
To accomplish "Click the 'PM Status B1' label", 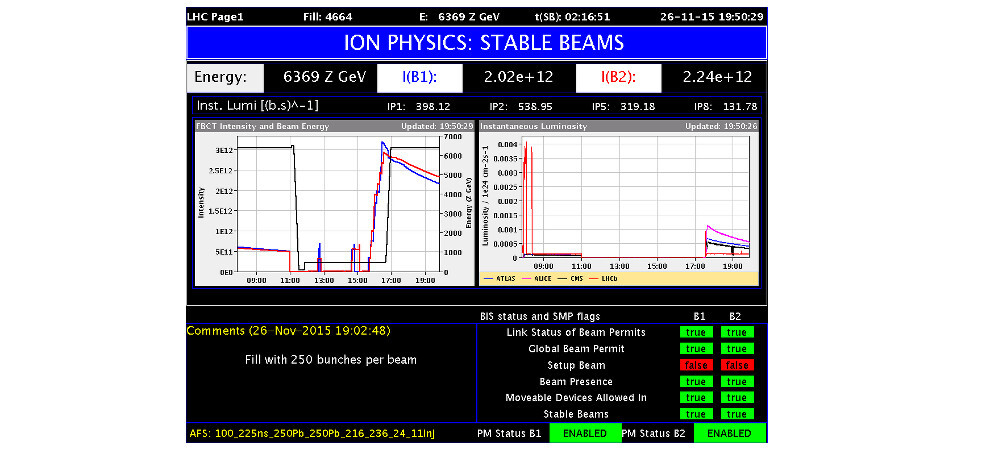I will click(510, 434).
